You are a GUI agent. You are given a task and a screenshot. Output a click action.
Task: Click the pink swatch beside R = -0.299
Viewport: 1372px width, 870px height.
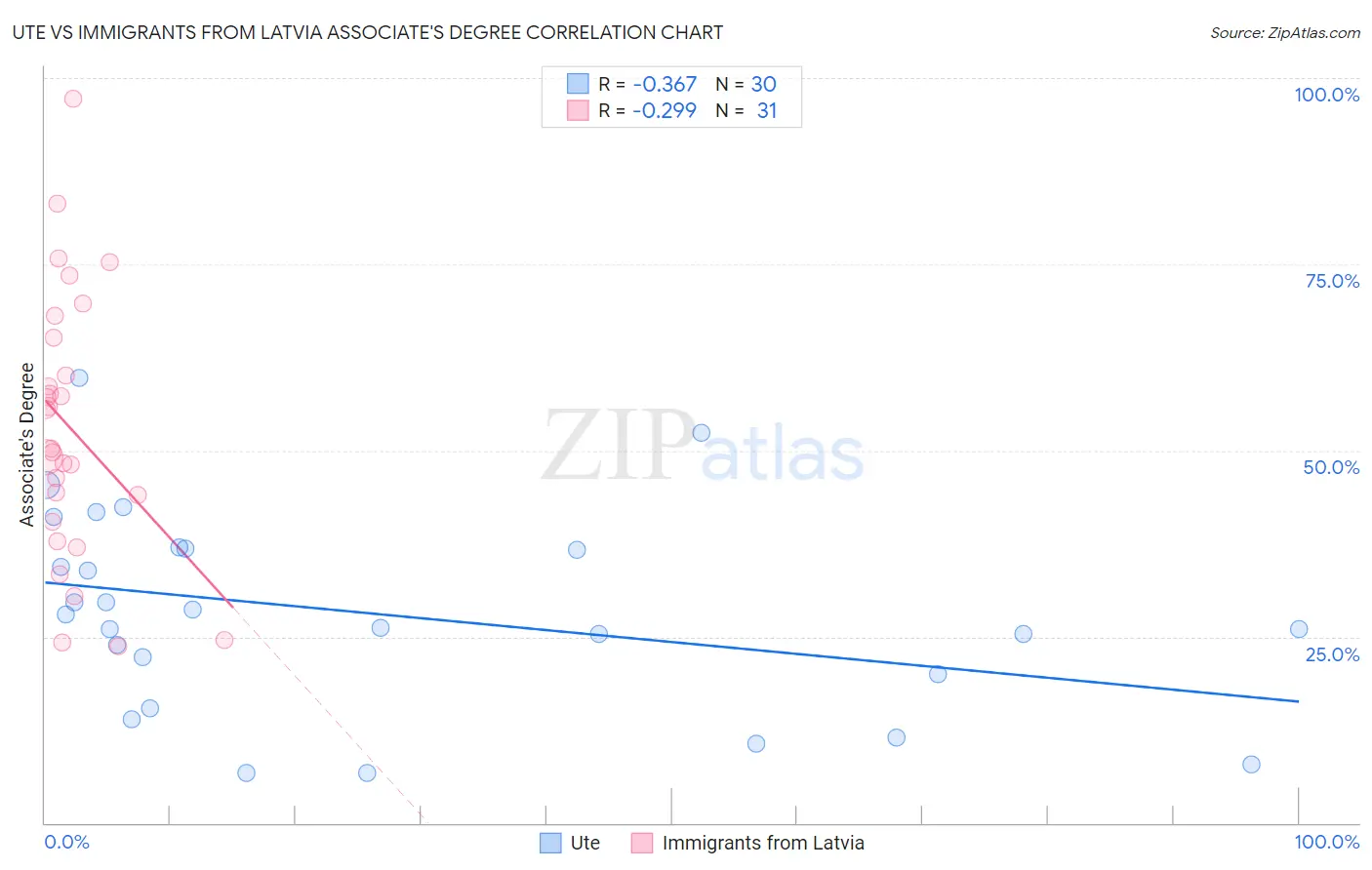(x=578, y=110)
